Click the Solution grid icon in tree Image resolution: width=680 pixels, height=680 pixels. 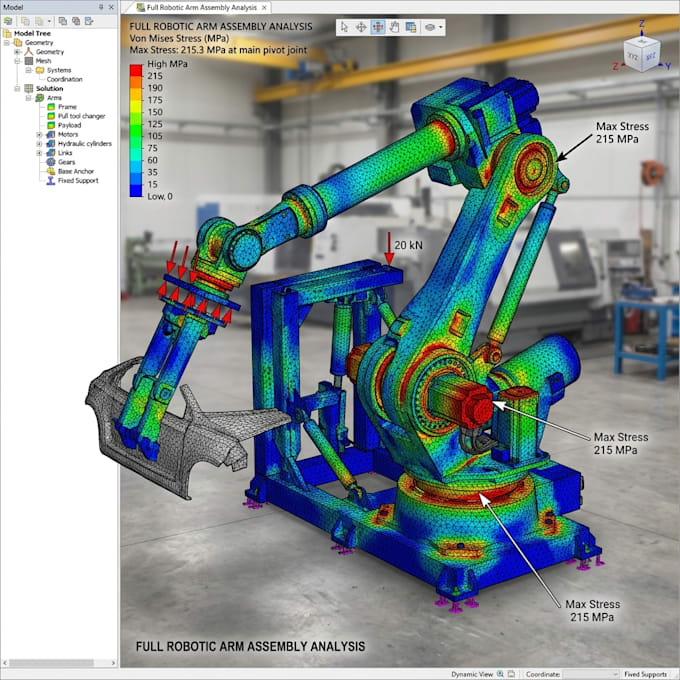[x=29, y=88]
